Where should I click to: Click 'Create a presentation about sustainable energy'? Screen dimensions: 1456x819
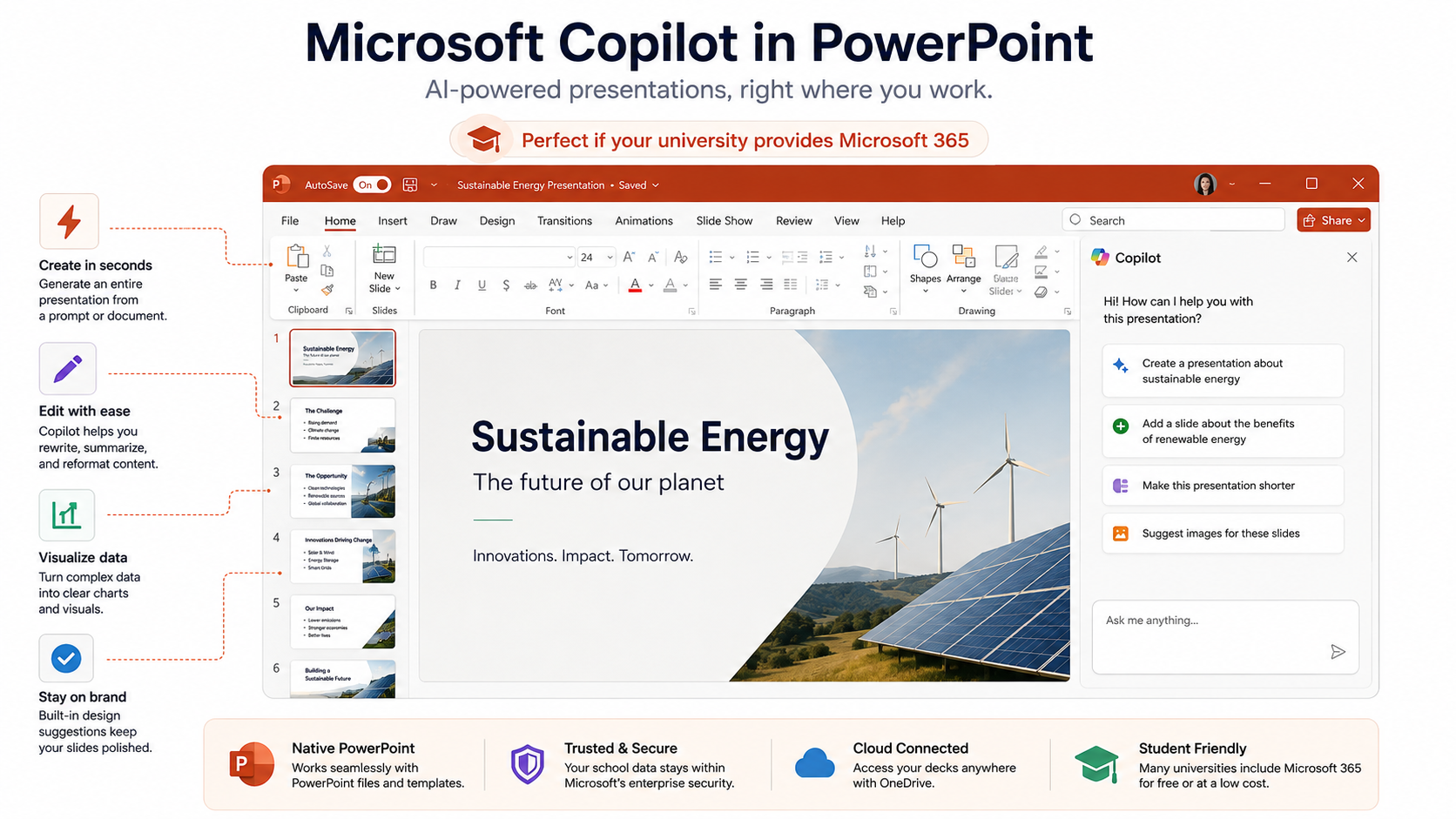tap(1223, 371)
